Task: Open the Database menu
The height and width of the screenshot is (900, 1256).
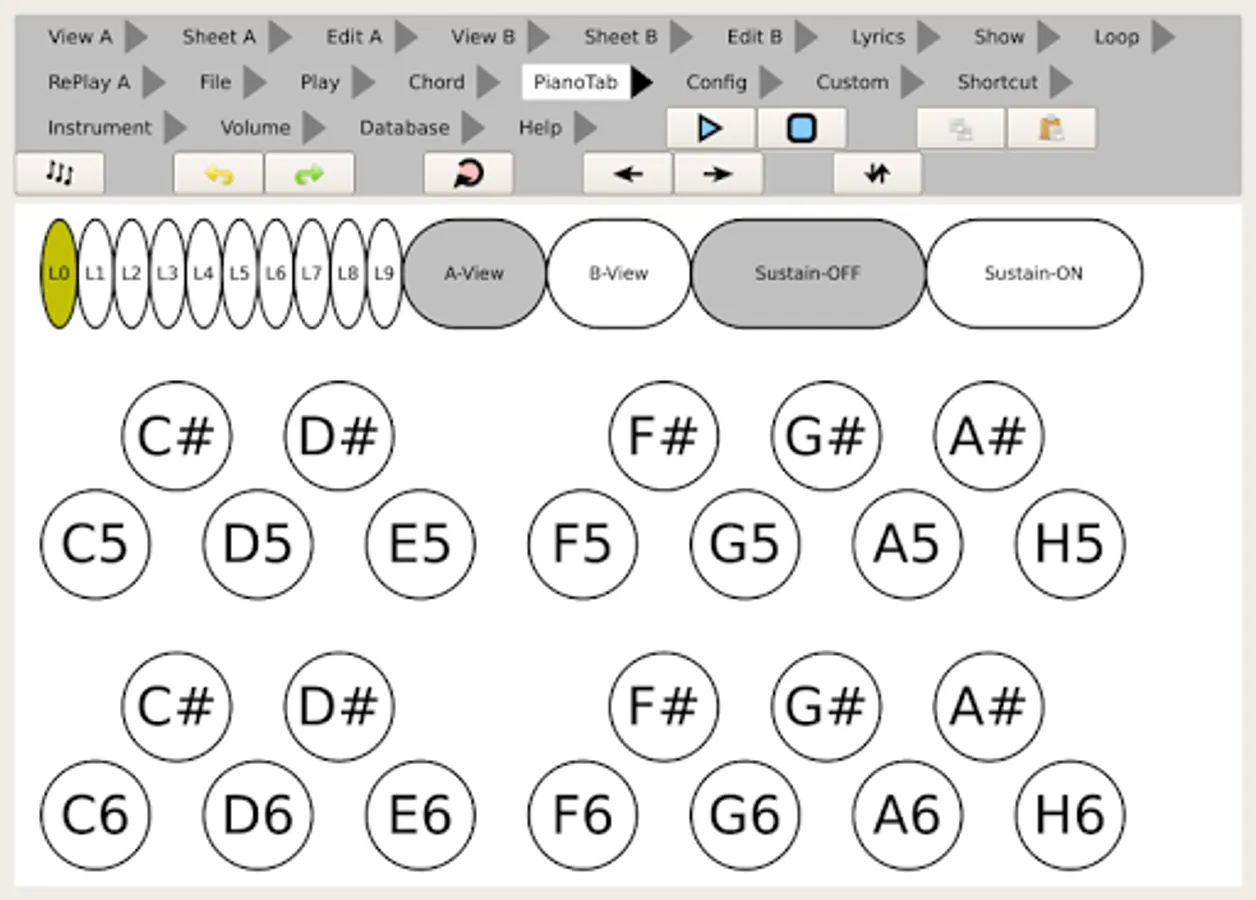Action: [404, 128]
